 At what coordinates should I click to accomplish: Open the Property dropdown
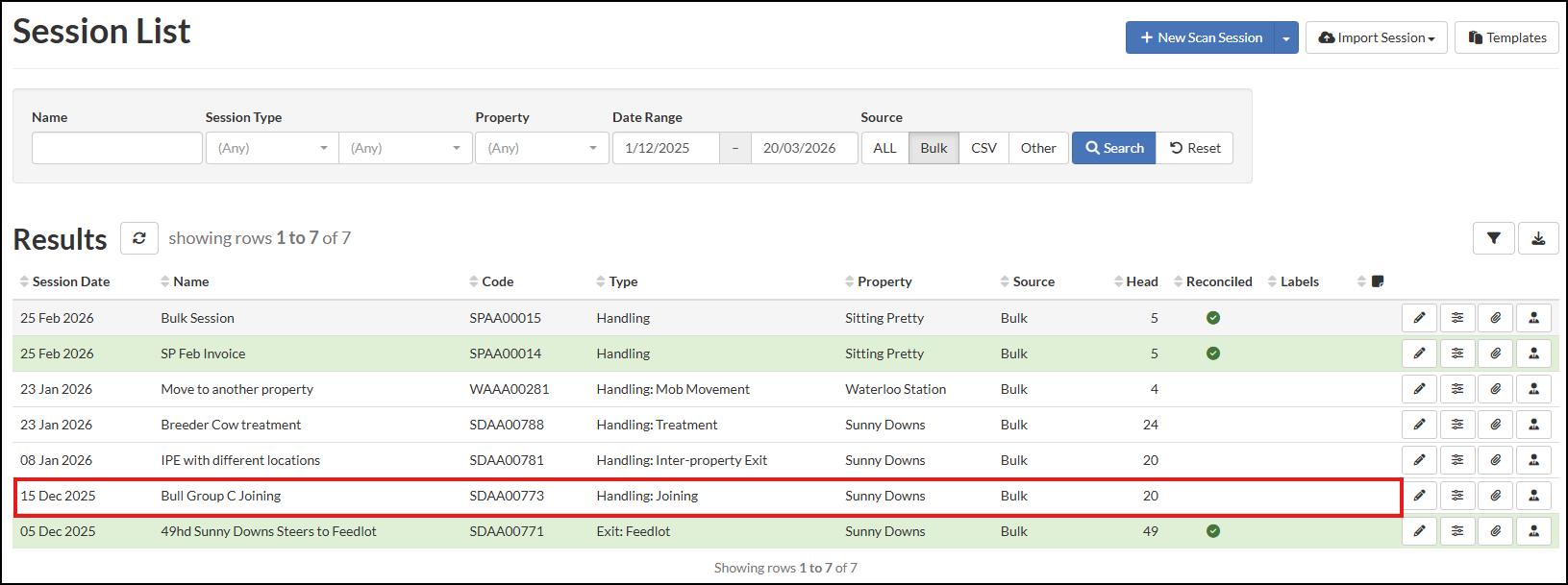541,148
